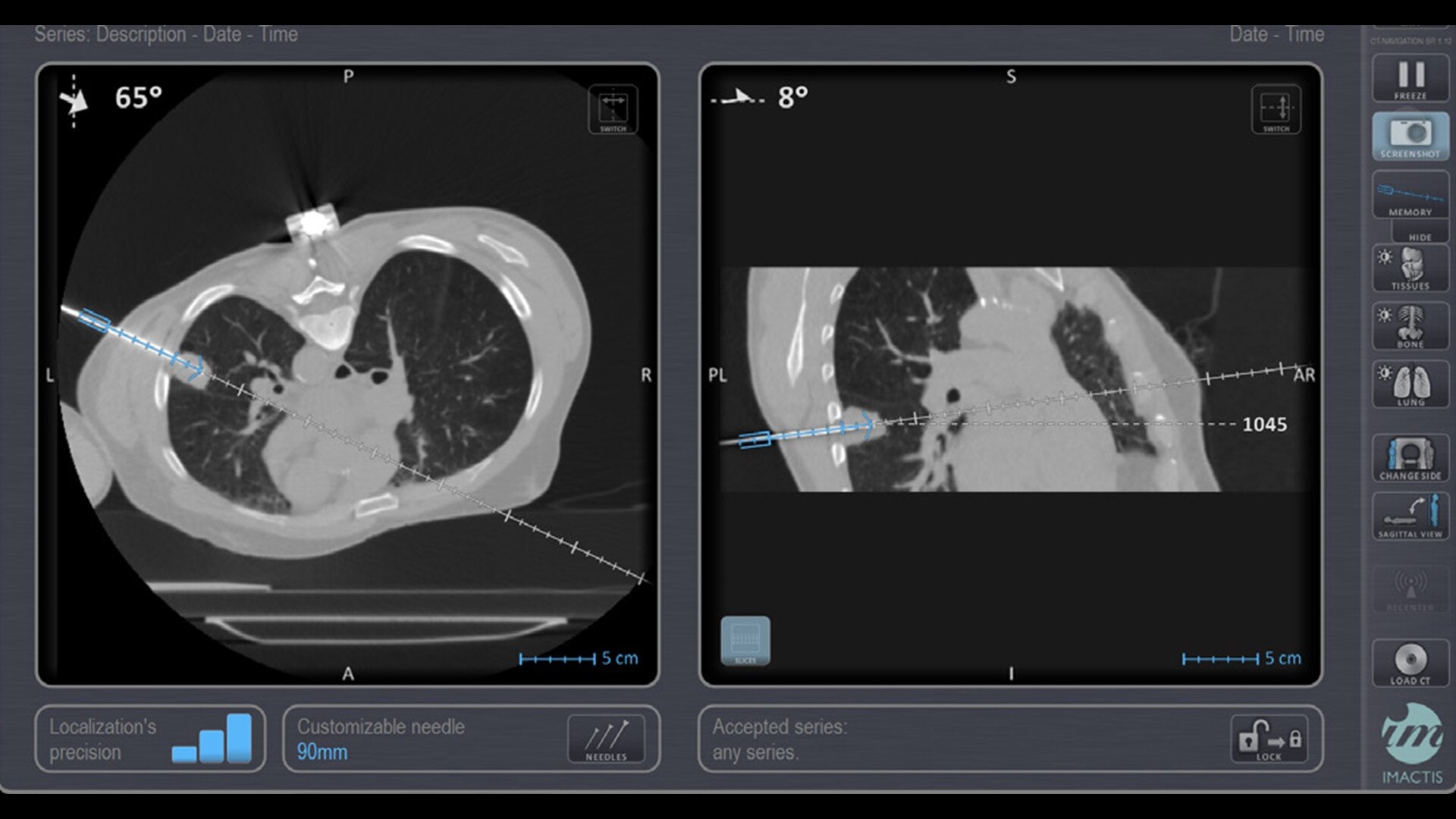
Task: Apply the Lung window preset
Action: 1410,384
